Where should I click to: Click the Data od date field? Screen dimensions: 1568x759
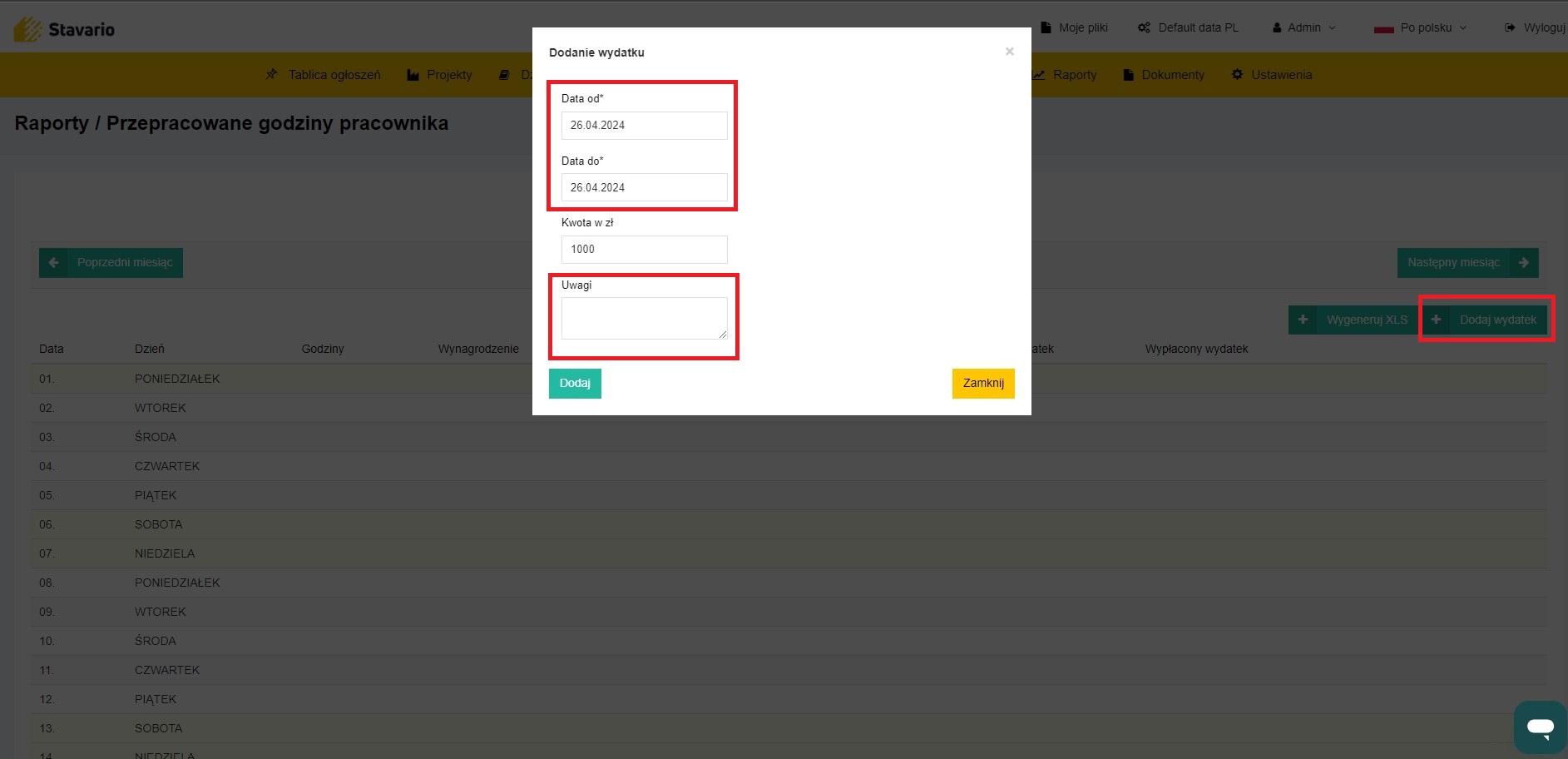(x=644, y=126)
